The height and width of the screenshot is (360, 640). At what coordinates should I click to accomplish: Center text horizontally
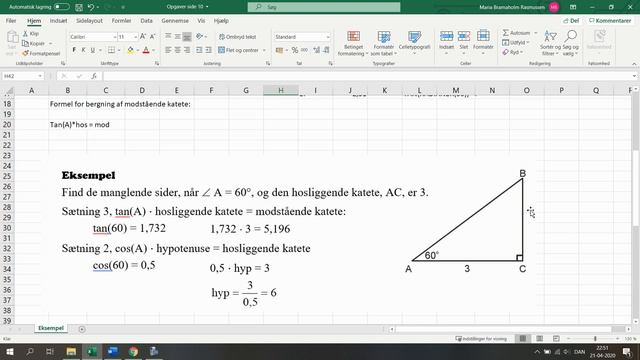click(178, 50)
